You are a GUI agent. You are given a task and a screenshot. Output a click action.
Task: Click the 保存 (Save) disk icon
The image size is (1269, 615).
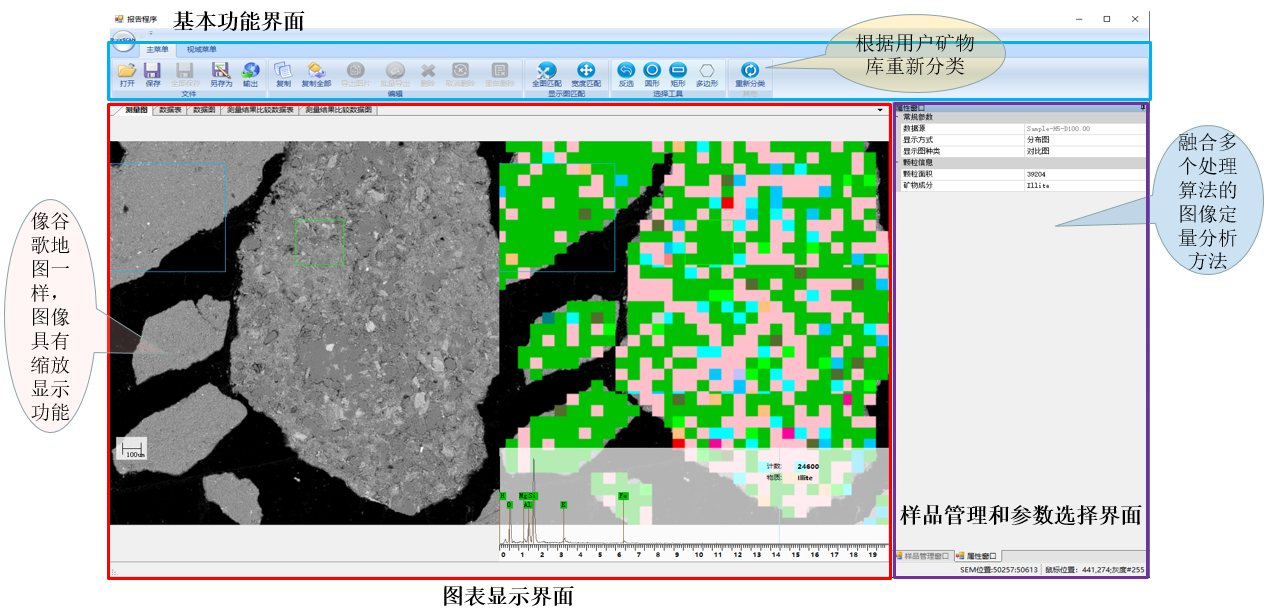tap(152, 71)
